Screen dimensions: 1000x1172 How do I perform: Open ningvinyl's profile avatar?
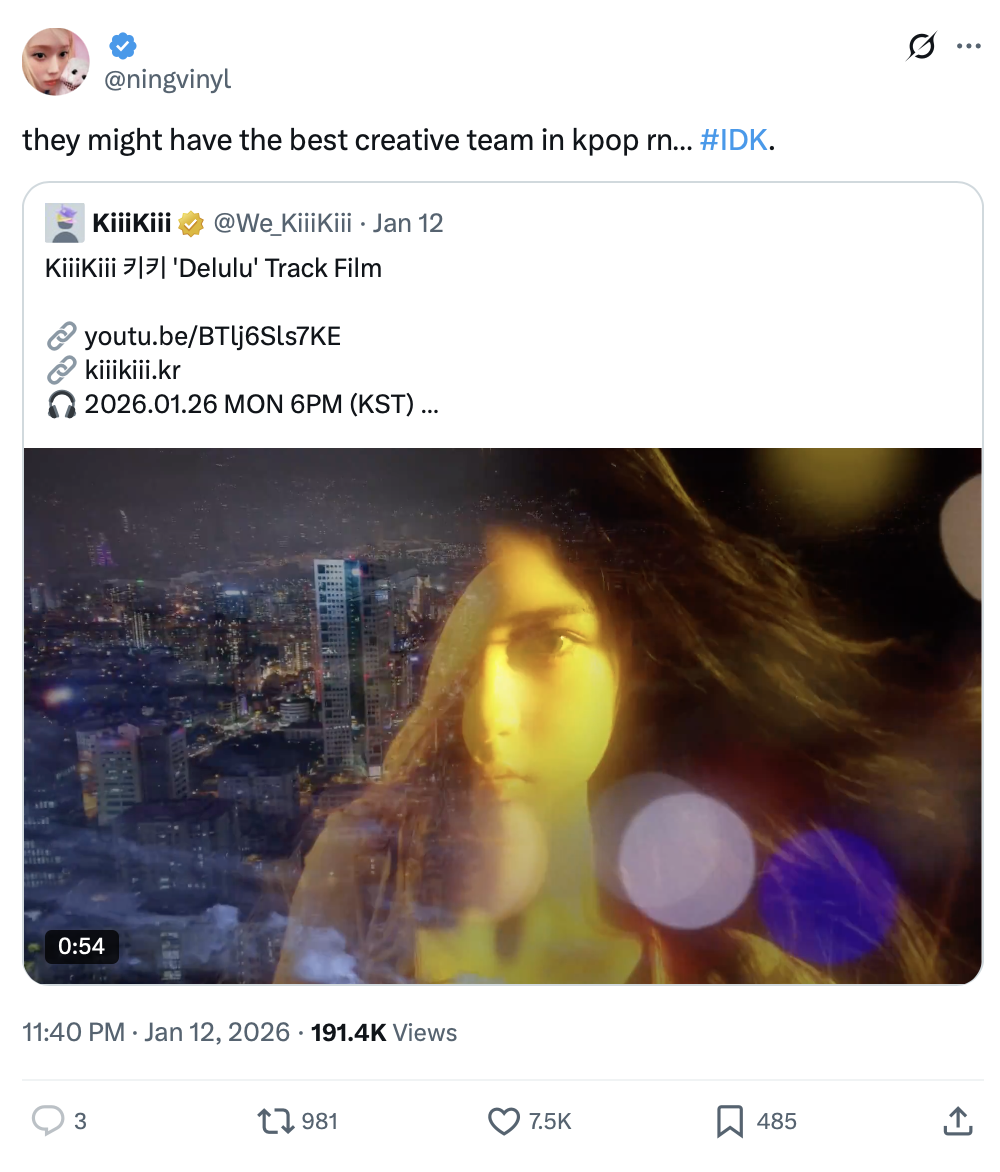pyautogui.click(x=56, y=62)
